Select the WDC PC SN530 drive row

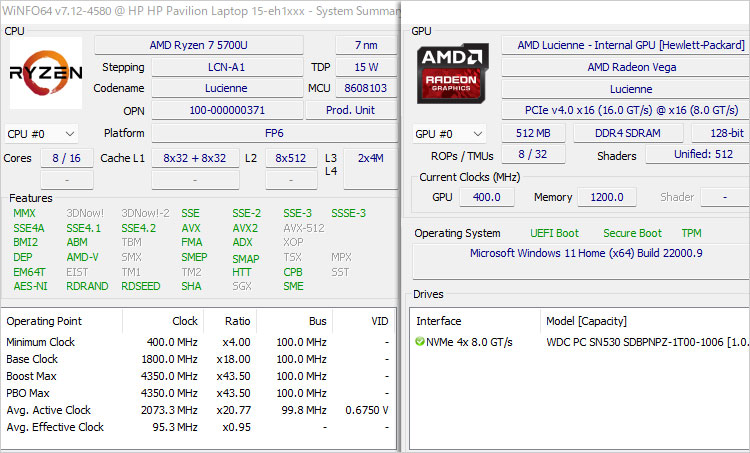coord(640,342)
